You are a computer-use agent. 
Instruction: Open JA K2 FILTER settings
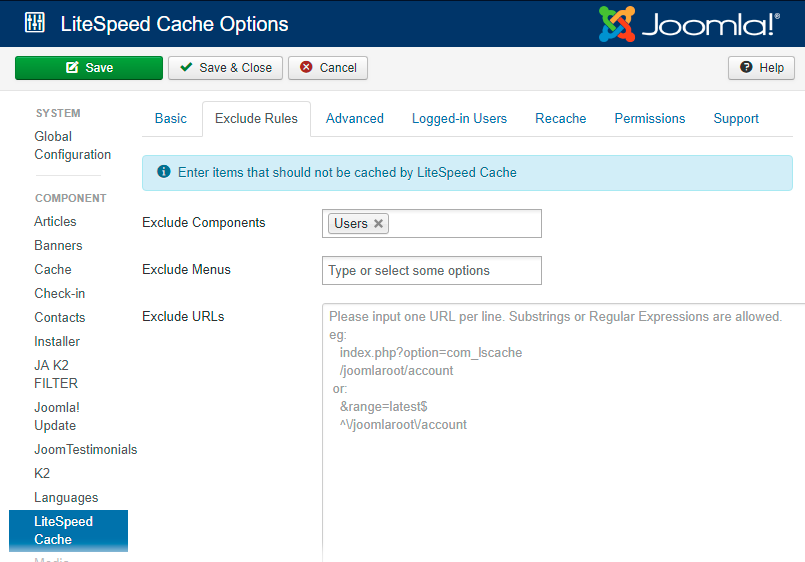(56, 374)
